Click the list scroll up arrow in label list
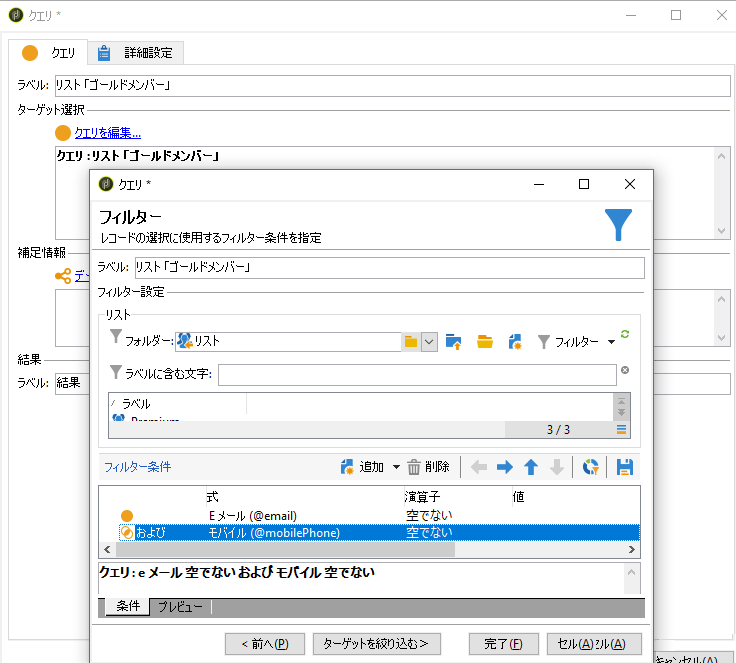736x663 pixels. [x=621, y=401]
